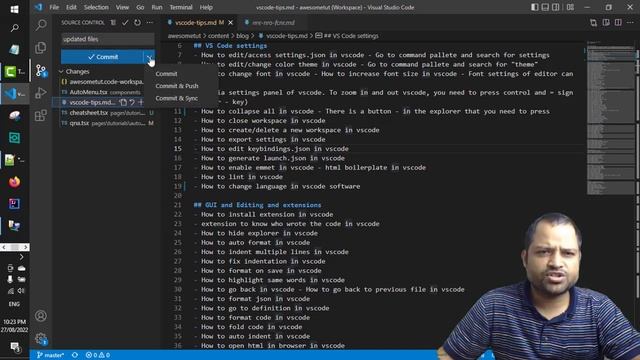This screenshot has height=360, width=640.
Task: Open the commit options dropdown arrow
Action: click(149, 57)
